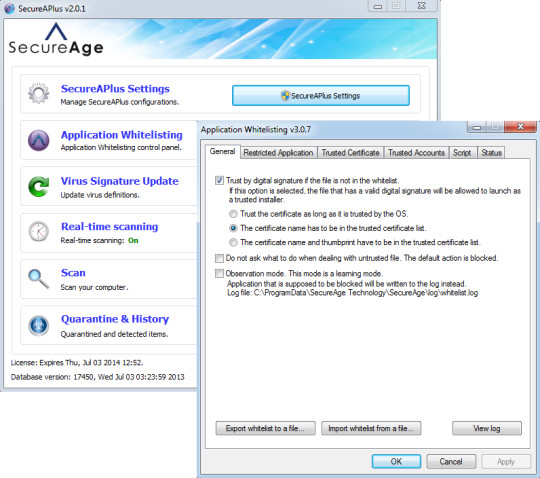Minimize the Application Whitelisting dialog

tap(477, 127)
